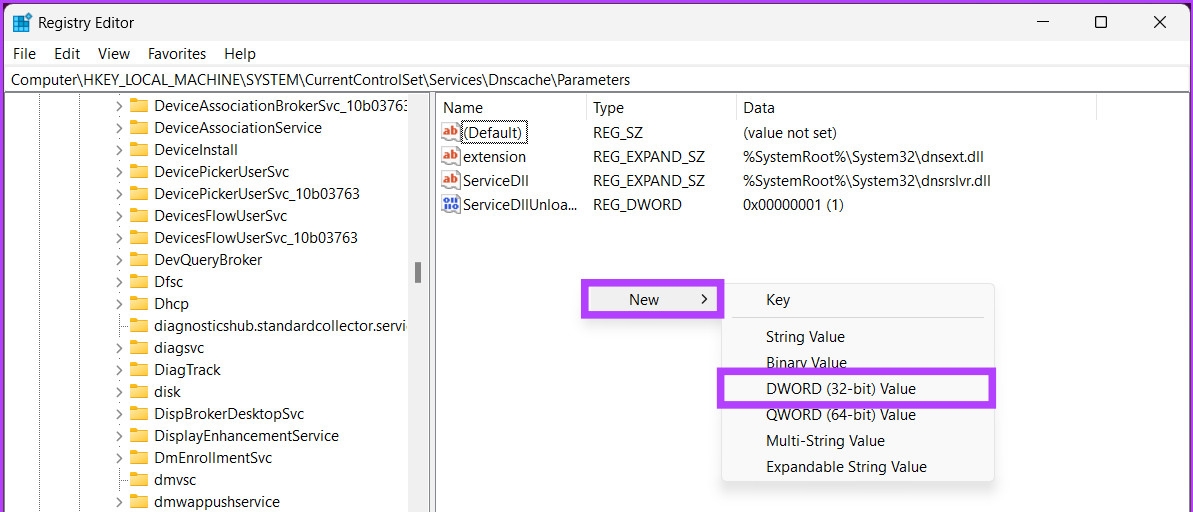Click the Data column header

[758, 108]
